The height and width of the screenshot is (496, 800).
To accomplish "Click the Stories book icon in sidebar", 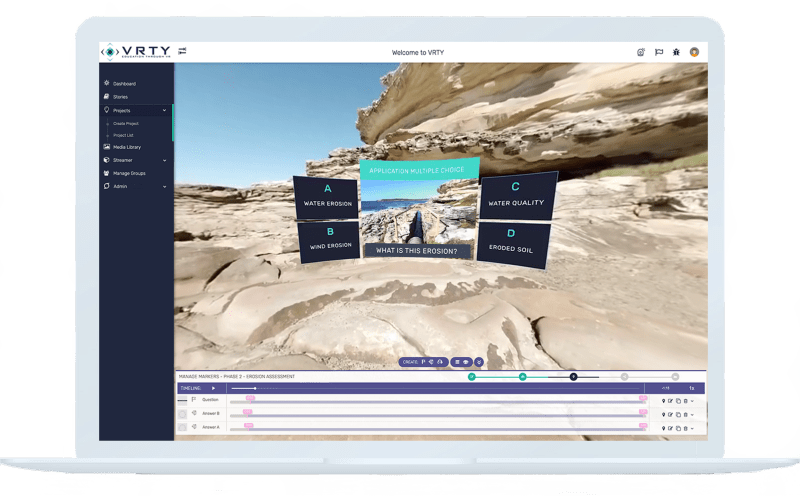I will point(107,96).
